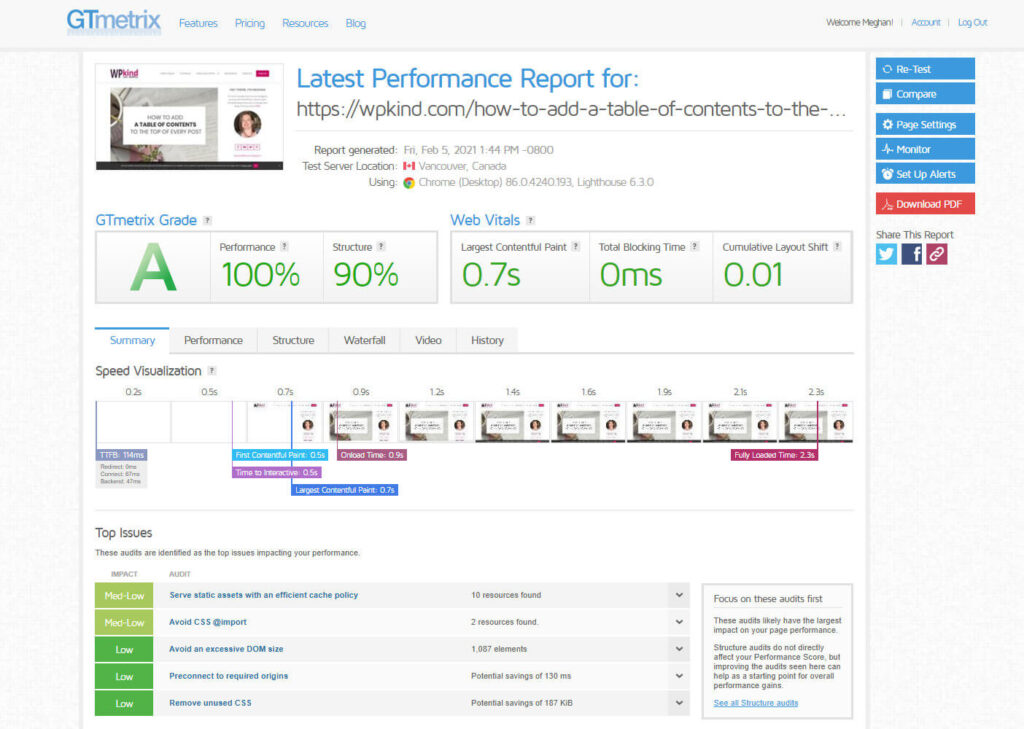Screen dimensions: 1024x729
Task: Click Cumulative Layout Shift help icon
Action: coord(837,247)
